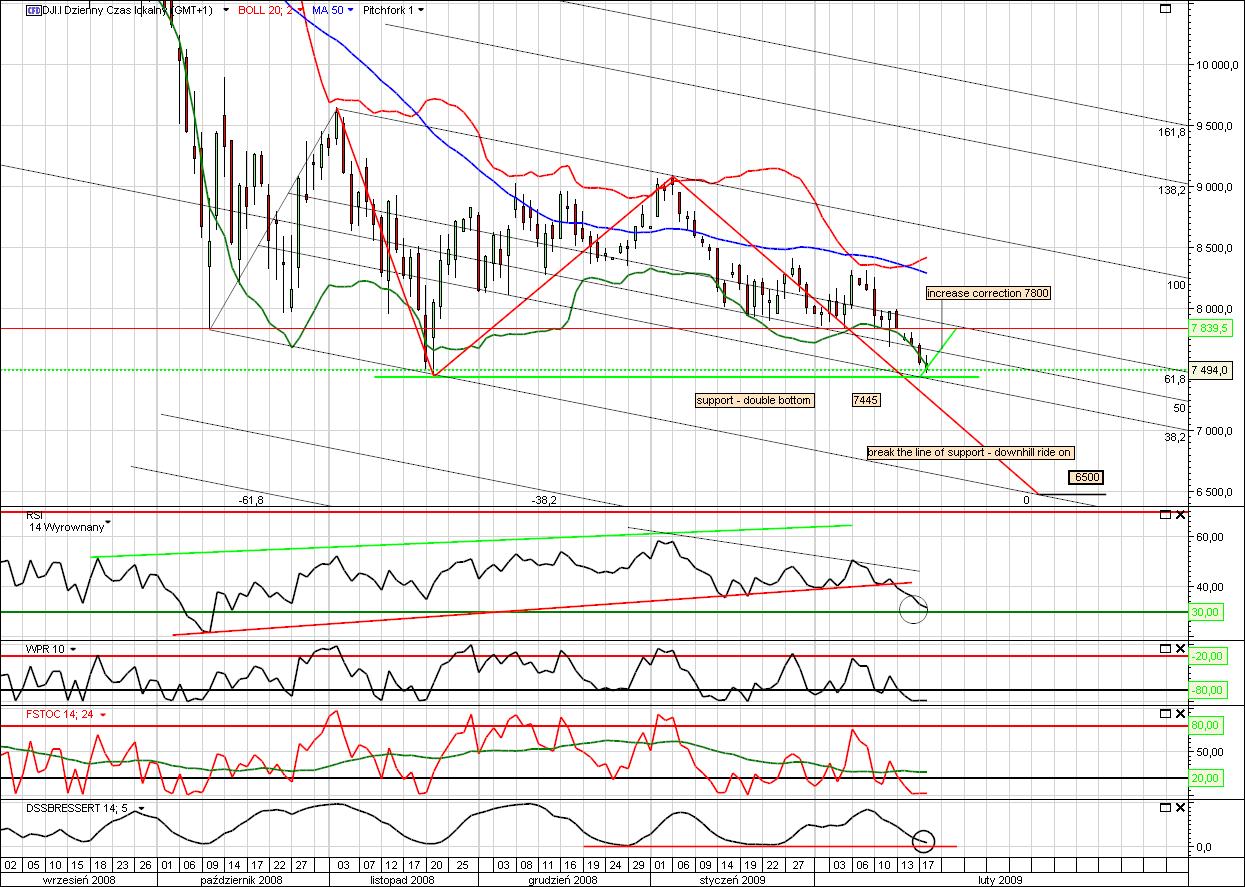The height and width of the screenshot is (887, 1245).
Task: Maximize the WPR 10 panel
Action: click(1164, 648)
